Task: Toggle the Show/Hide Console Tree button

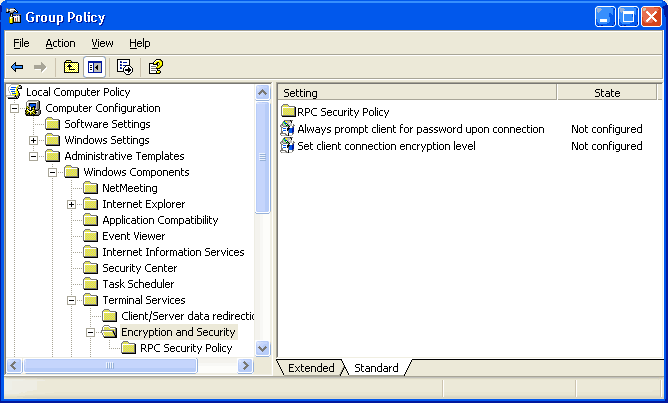Action: [x=95, y=67]
